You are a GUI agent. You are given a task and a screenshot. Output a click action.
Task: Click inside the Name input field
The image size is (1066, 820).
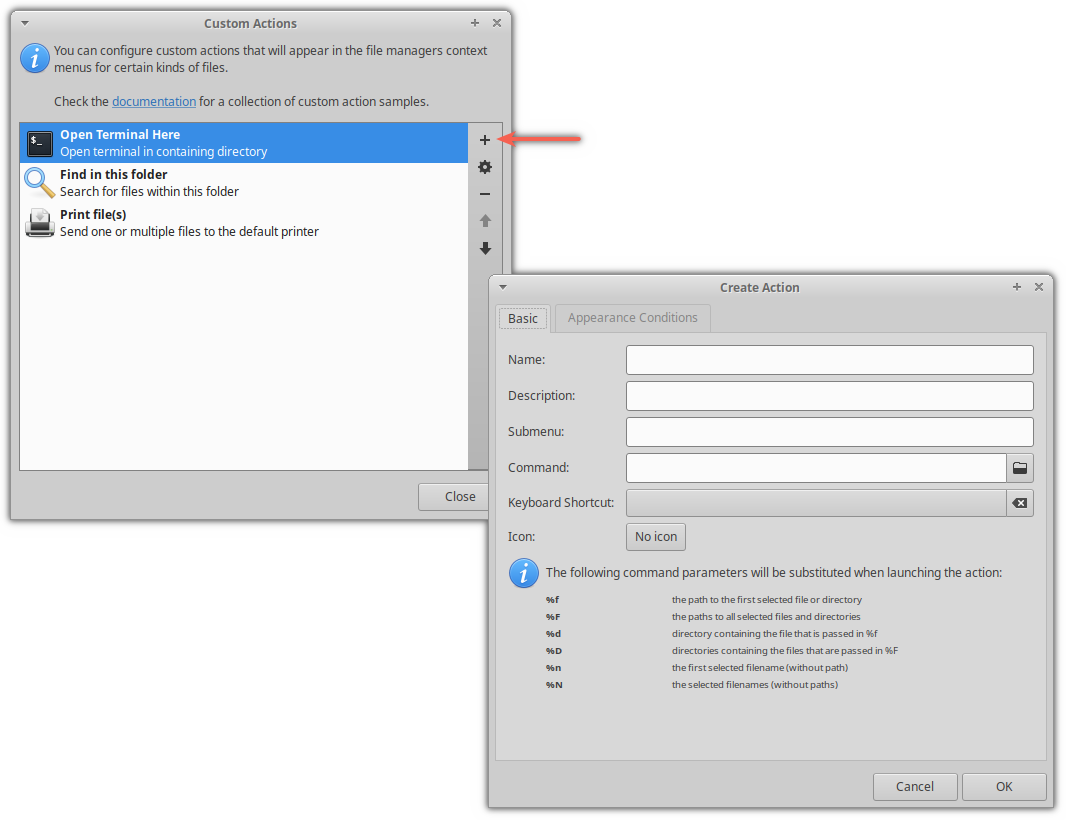coord(830,360)
